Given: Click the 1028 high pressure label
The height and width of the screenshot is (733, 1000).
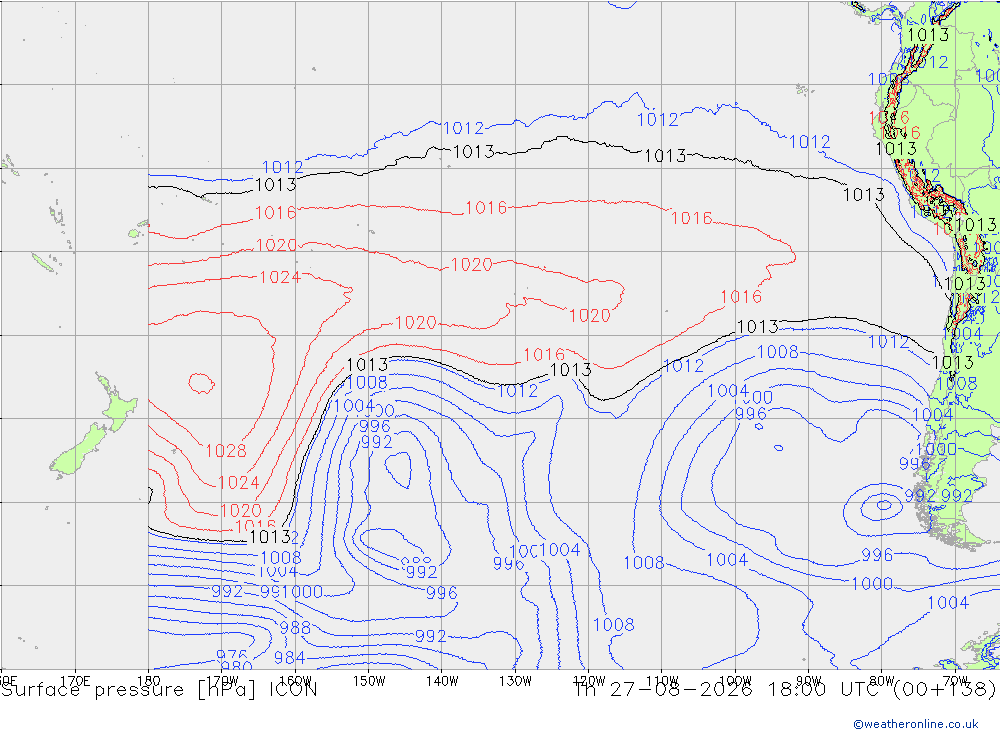Looking at the screenshot, I should click(226, 450).
